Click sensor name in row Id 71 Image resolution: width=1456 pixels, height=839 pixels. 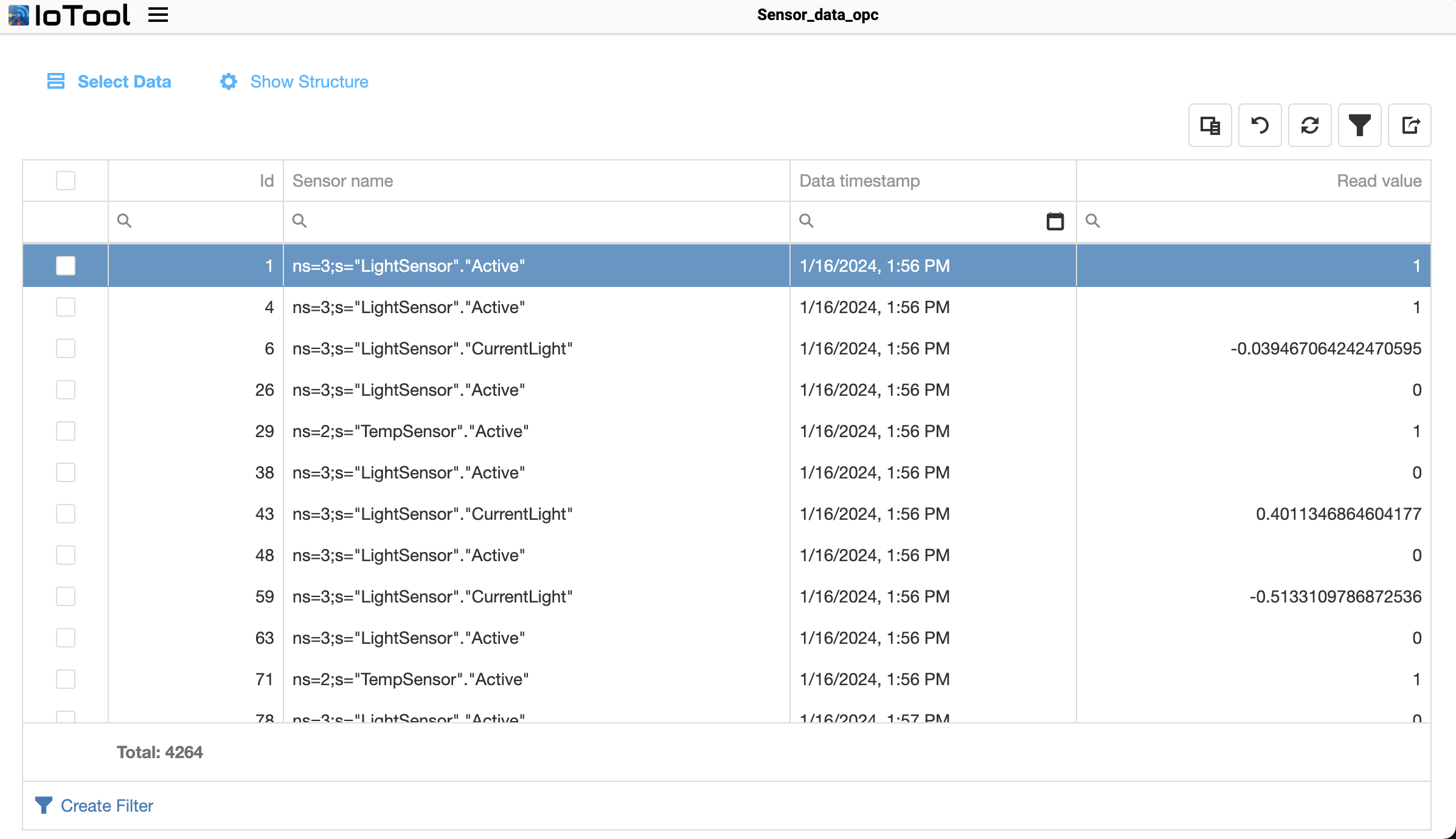[x=411, y=679]
